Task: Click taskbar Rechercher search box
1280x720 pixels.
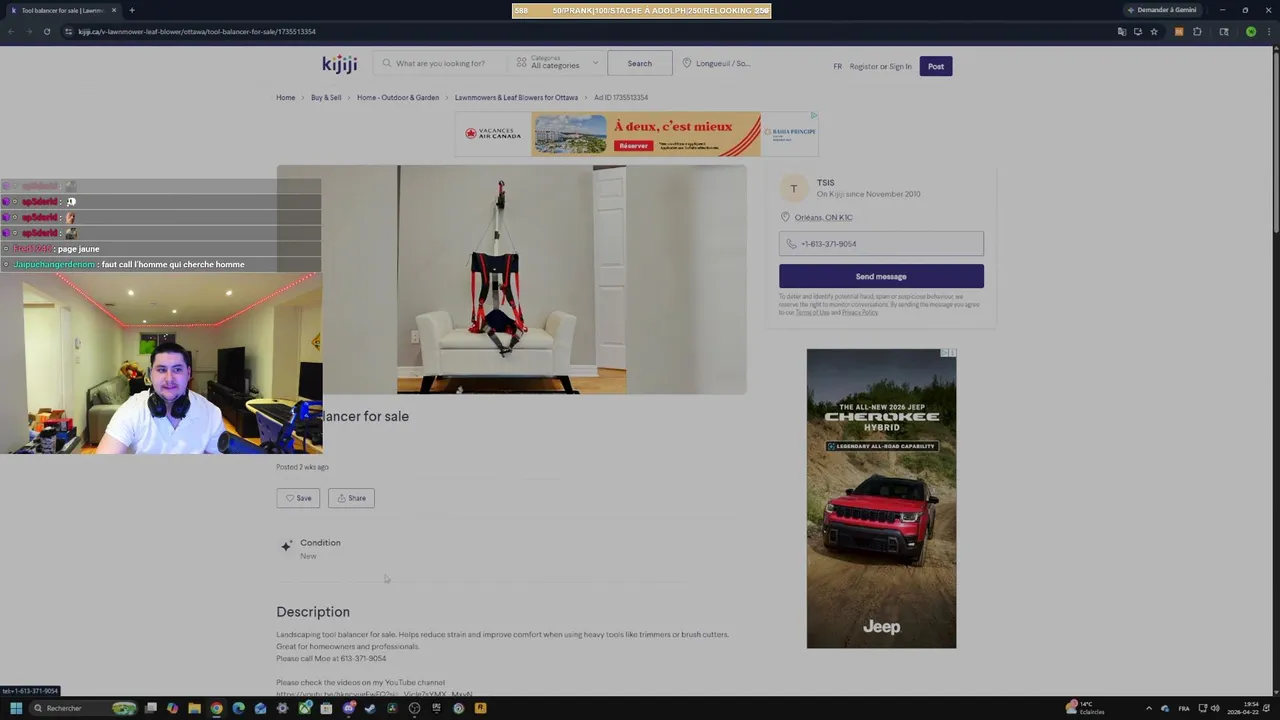Action: (x=82, y=708)
